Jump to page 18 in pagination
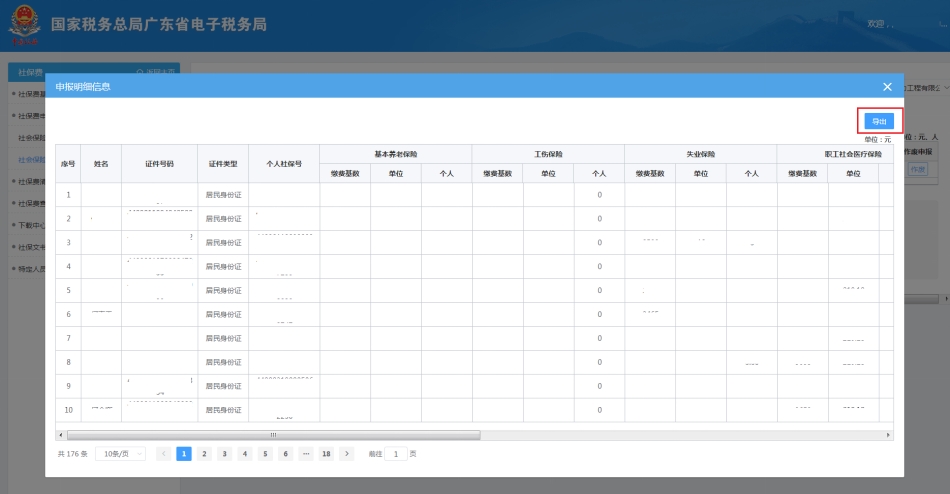The image size is (950, 494). [x=326, y=454]
